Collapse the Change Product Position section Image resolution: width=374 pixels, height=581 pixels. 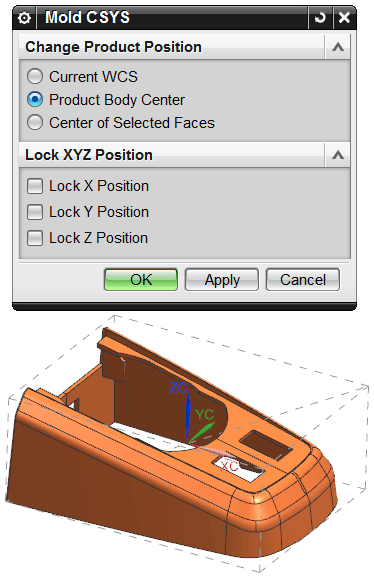coord(338,47)
